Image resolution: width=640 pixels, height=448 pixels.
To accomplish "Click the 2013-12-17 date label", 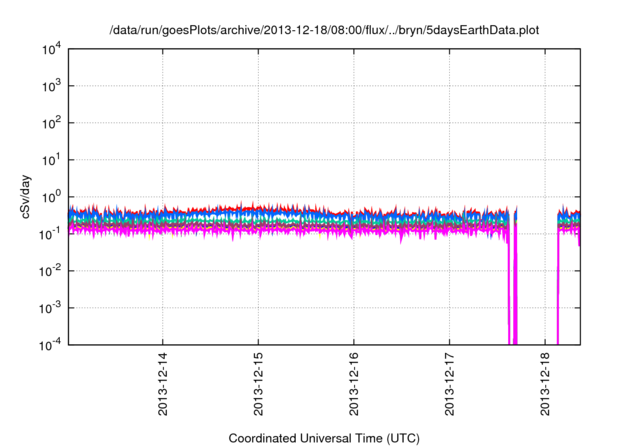I will (449, 384).
